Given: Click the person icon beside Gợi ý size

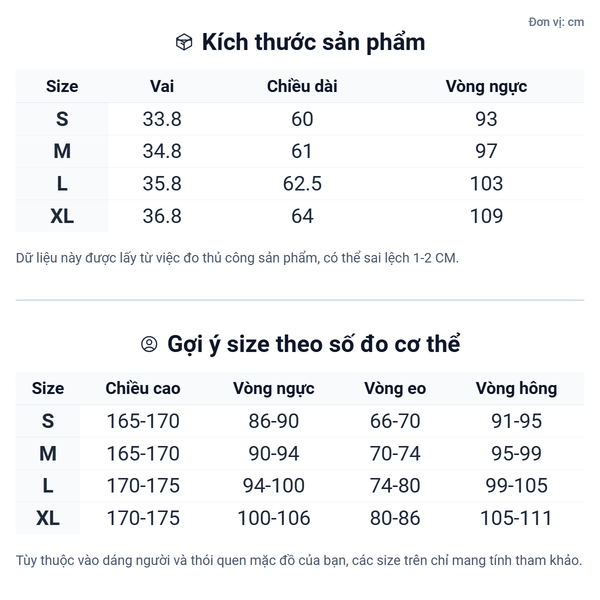Looking at the screenshot, I should (x=149, y=345).
